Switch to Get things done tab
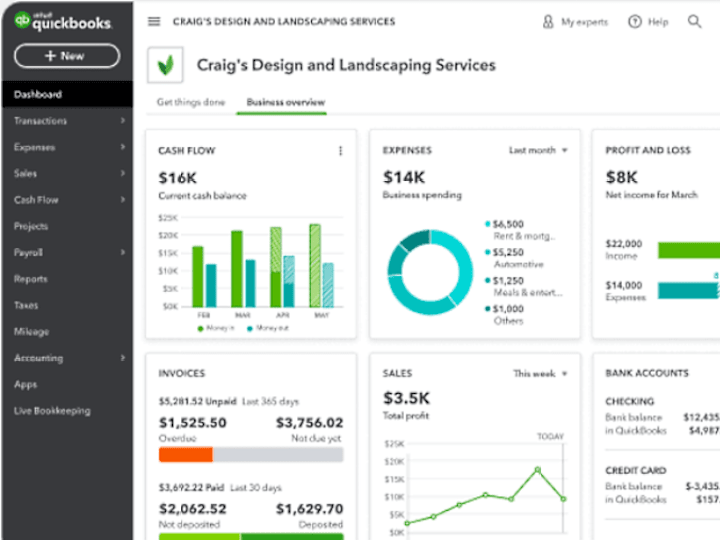The image size is (720, 540). point(191,102)
